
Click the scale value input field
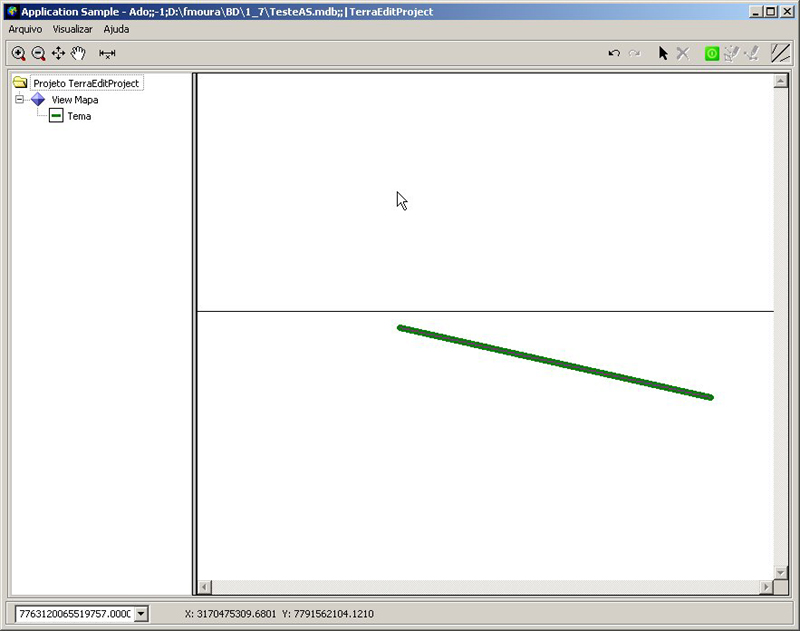click(75, 614)
